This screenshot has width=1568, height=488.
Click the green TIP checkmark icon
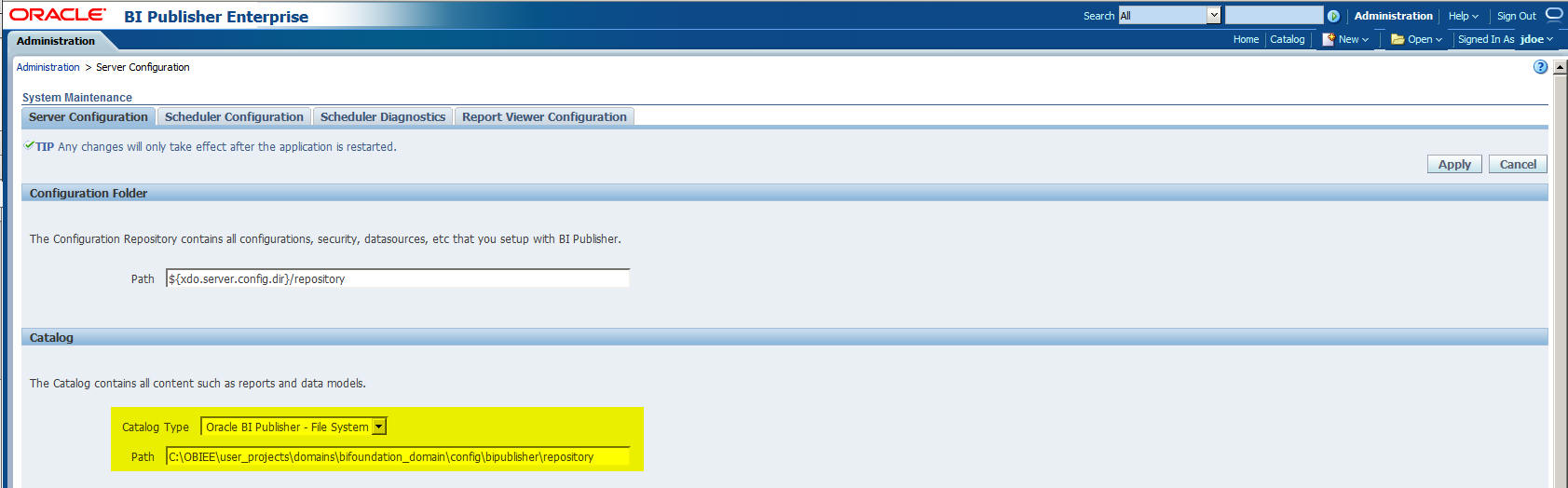[29, 145]
